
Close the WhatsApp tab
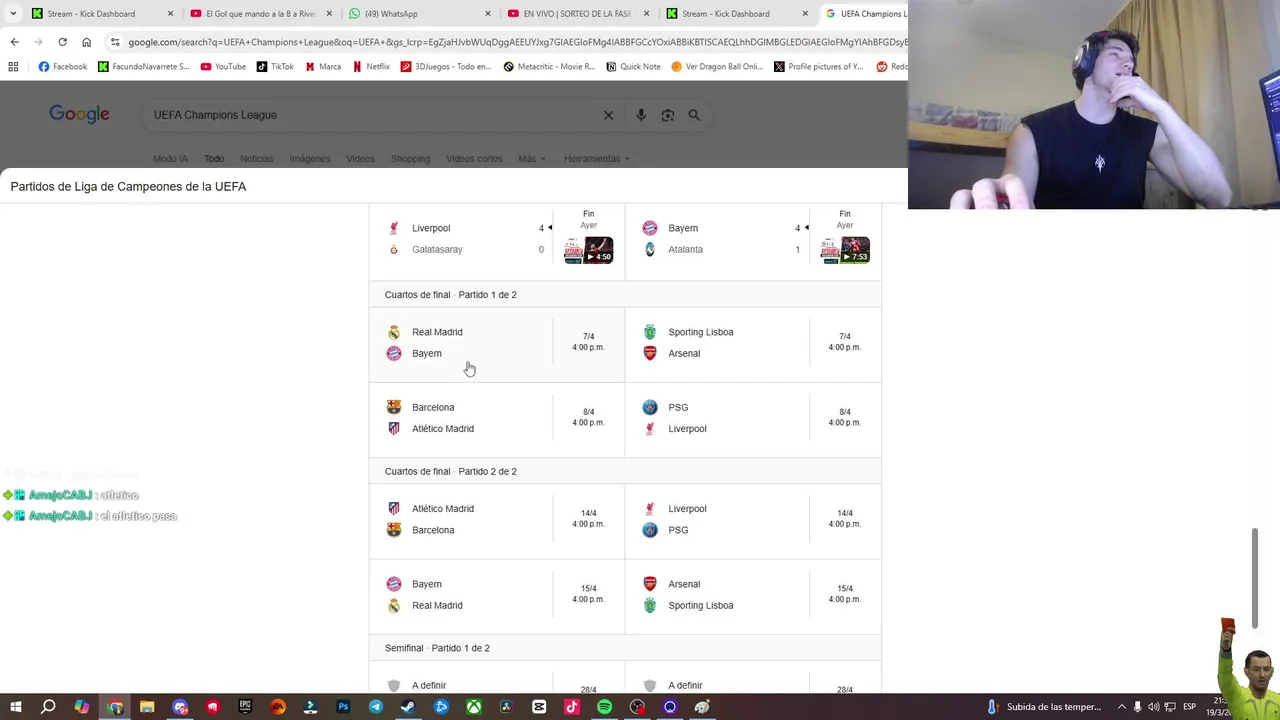[488, 14]
